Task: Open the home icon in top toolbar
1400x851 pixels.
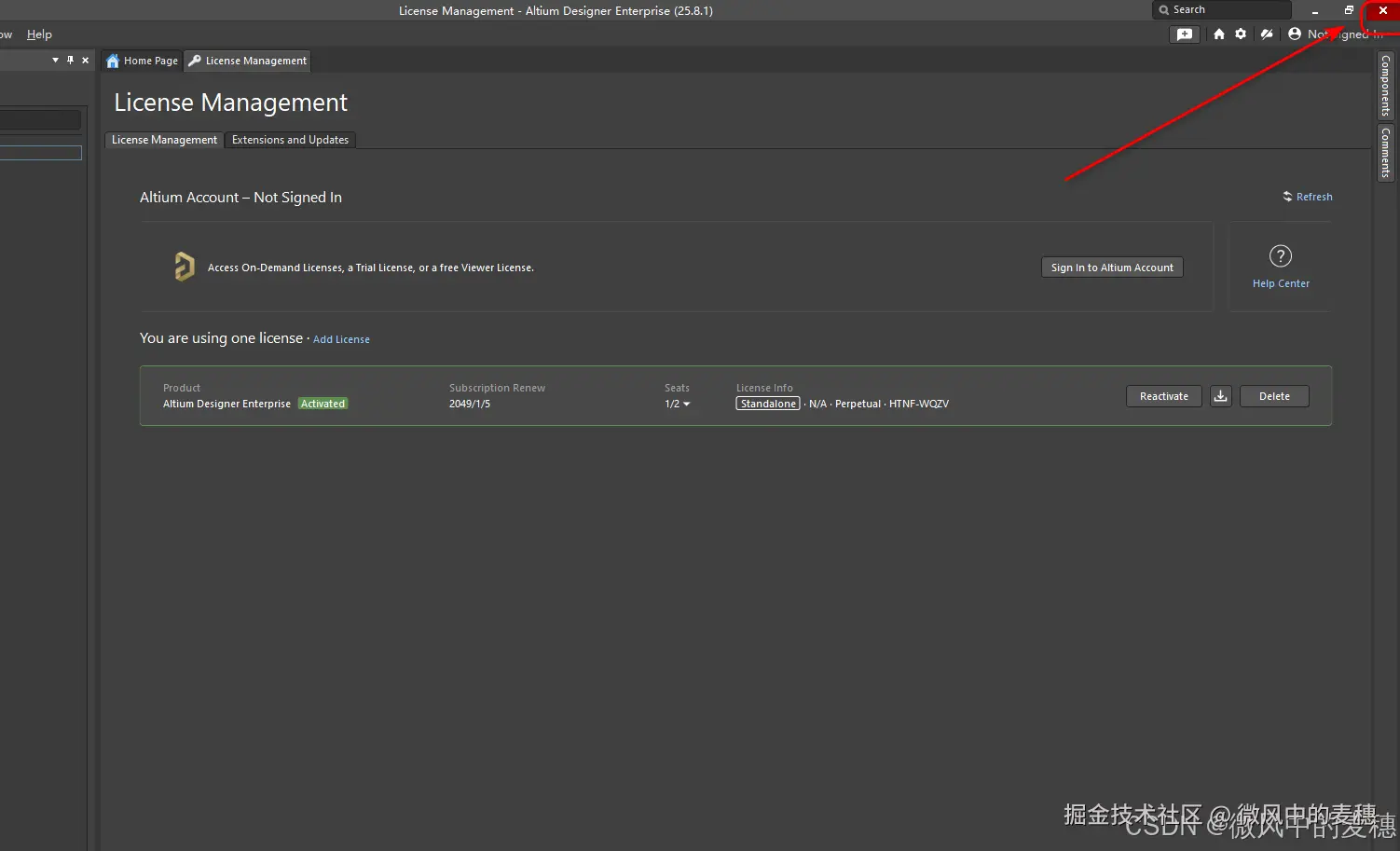Action: tap(1219, 34)
